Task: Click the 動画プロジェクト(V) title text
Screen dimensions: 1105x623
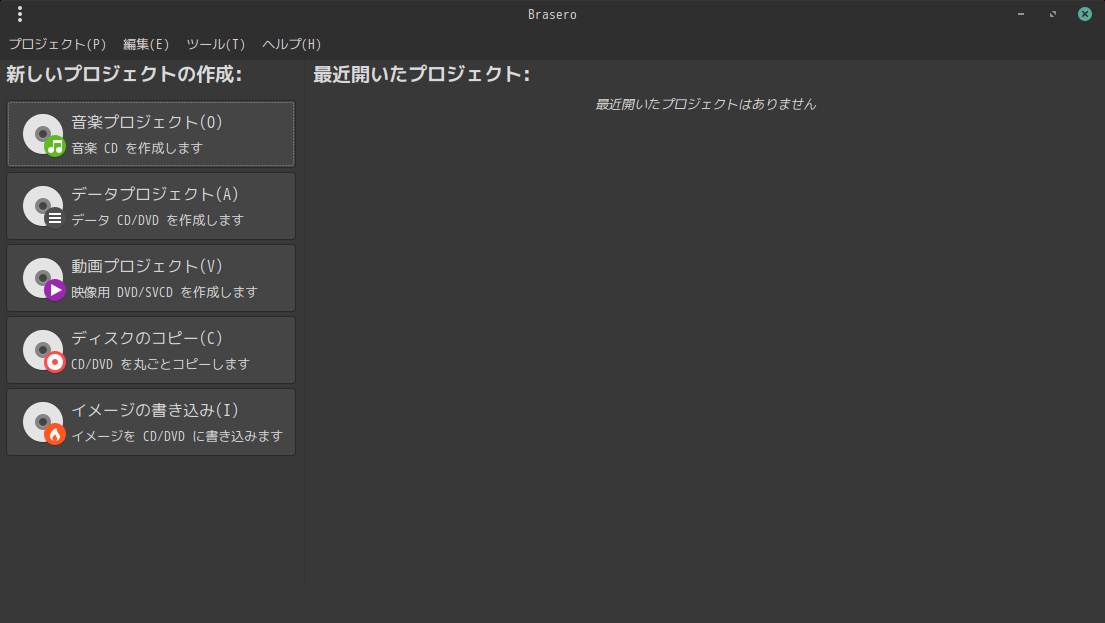Action: tap(147, 266)
